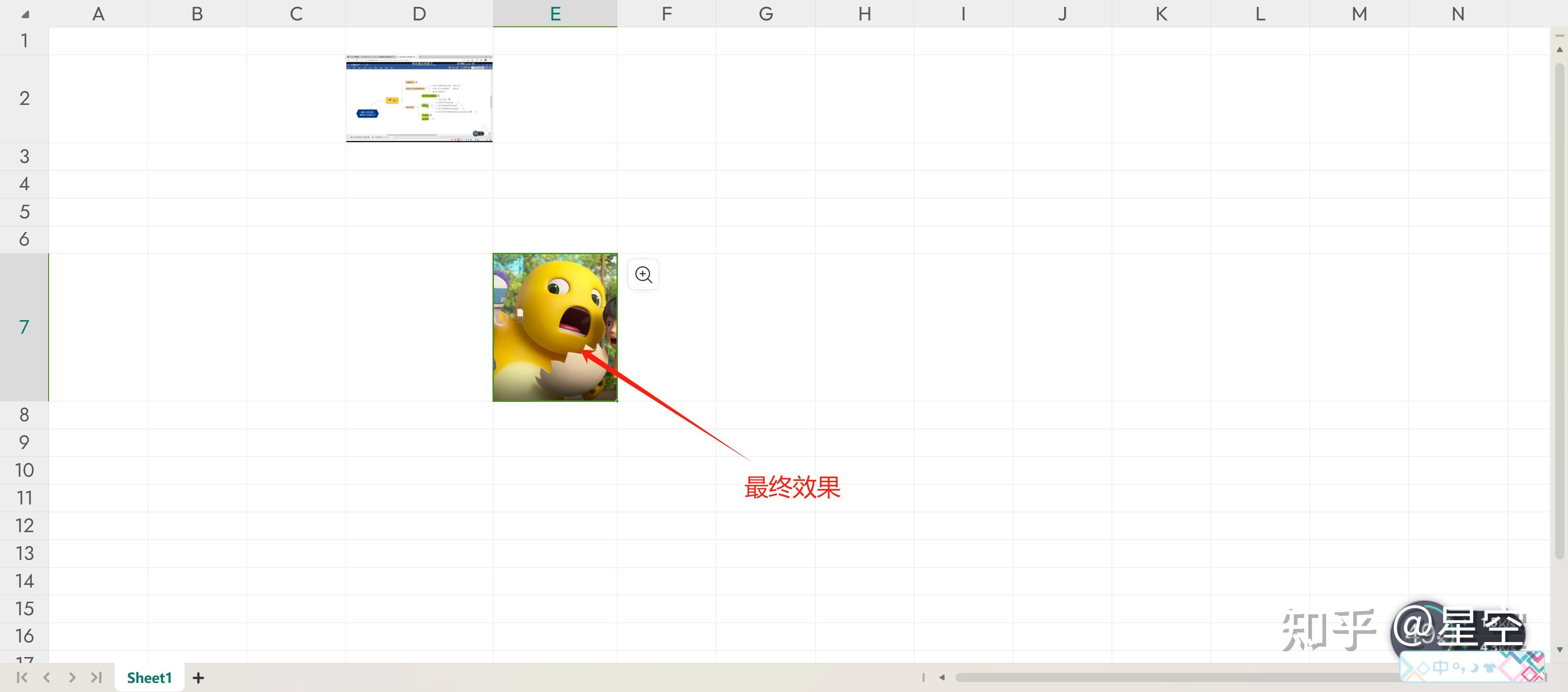This screenshot has height=692, width=1568.
Task: Select the column N header
Action: pos(1458,13)
